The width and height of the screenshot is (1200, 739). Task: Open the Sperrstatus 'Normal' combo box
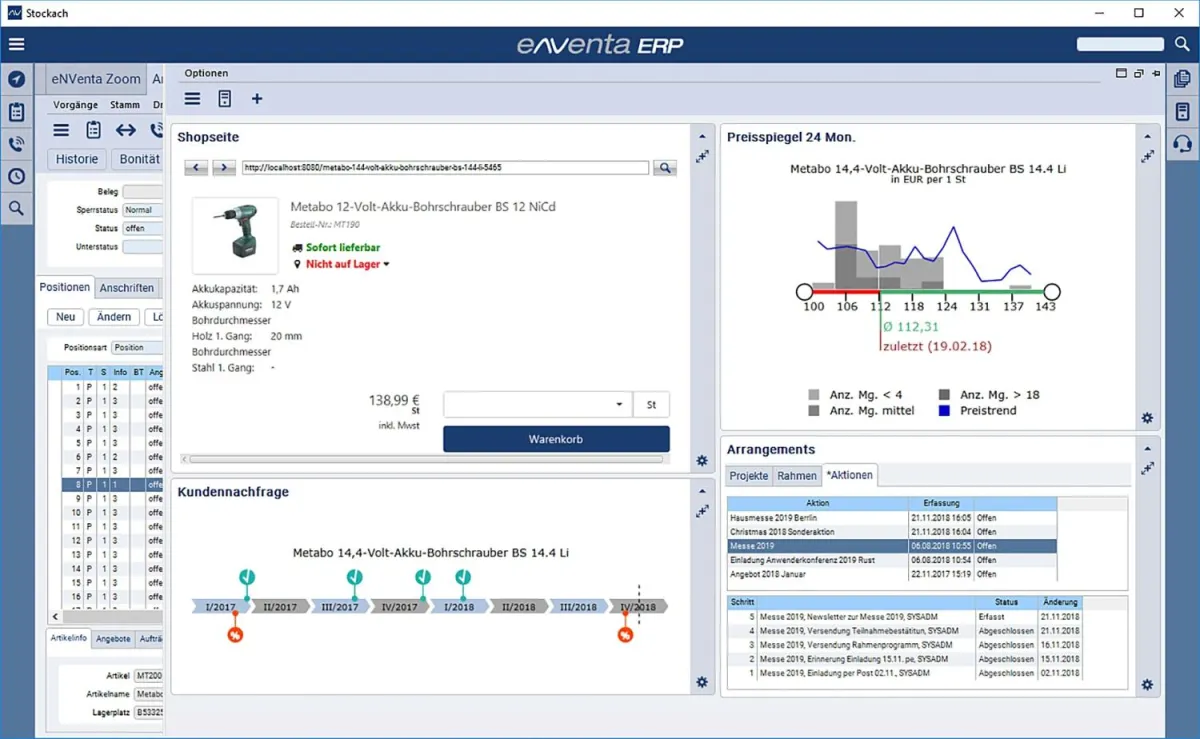(x=143, y=210)
